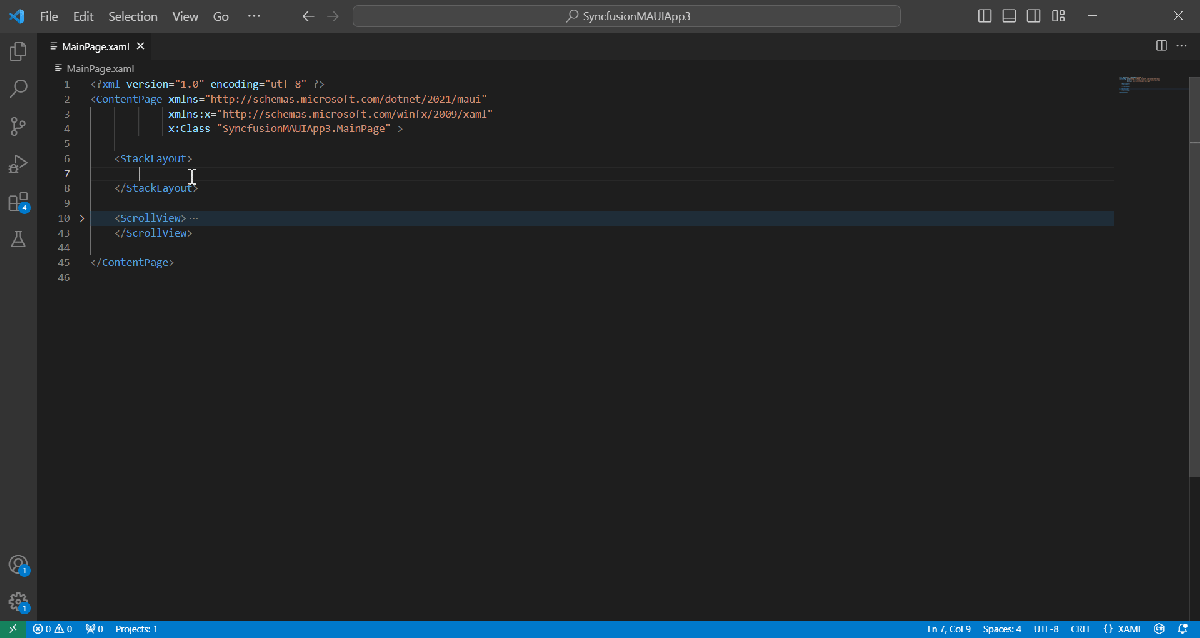Screen dimensions: 1200x638
Task: Click the folded ellipsis after ScrollView tag
Action: point(194,218)
